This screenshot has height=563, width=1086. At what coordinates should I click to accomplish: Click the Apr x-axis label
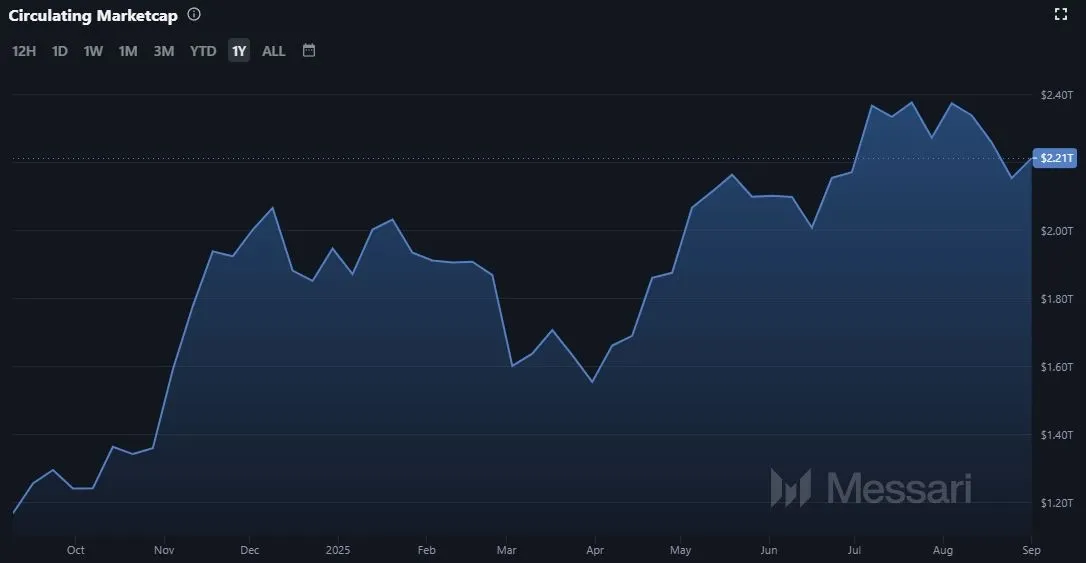click(x=595, y=550)
